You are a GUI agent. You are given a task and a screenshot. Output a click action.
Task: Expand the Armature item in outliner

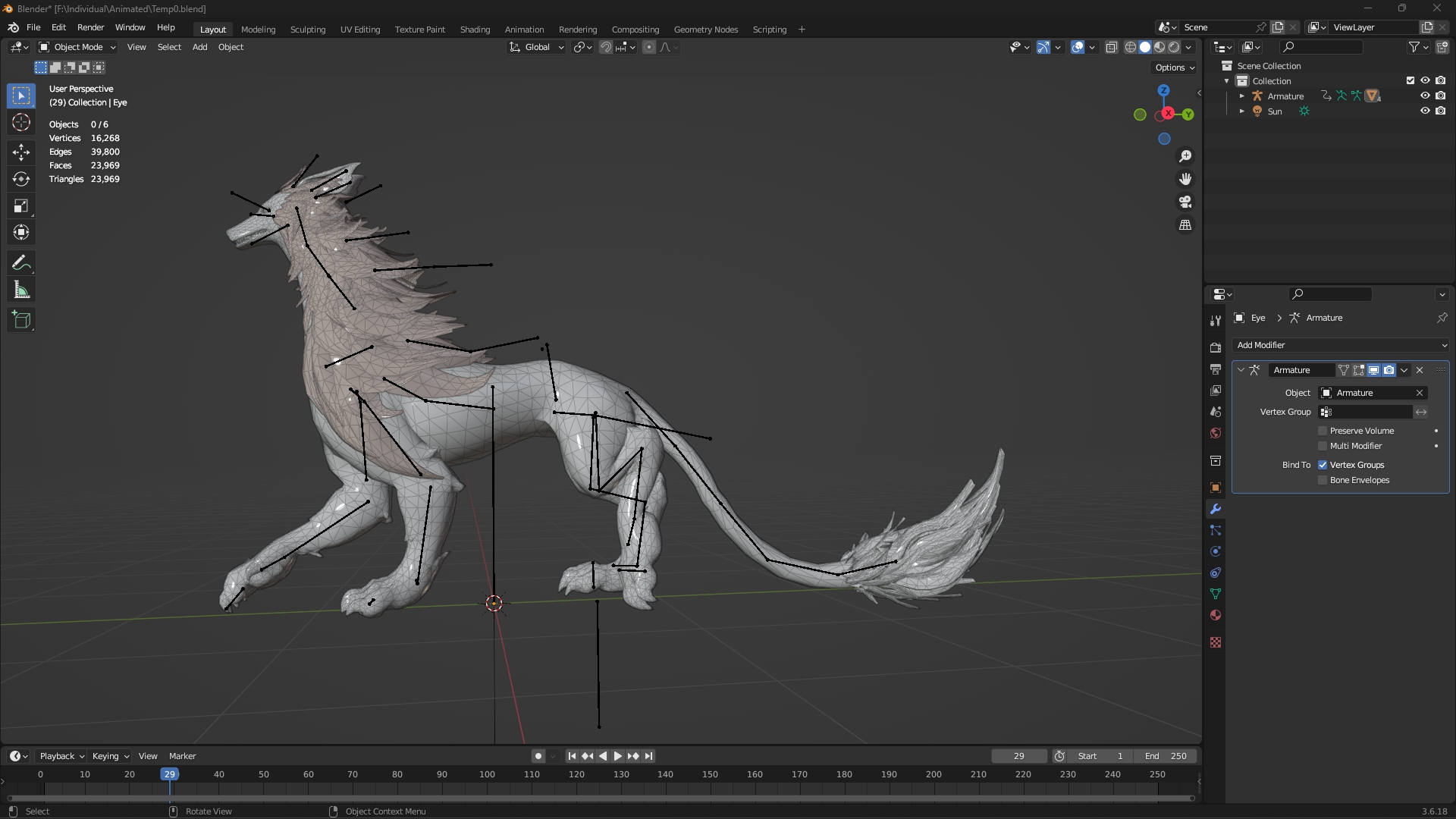[x=1241, y=96]
